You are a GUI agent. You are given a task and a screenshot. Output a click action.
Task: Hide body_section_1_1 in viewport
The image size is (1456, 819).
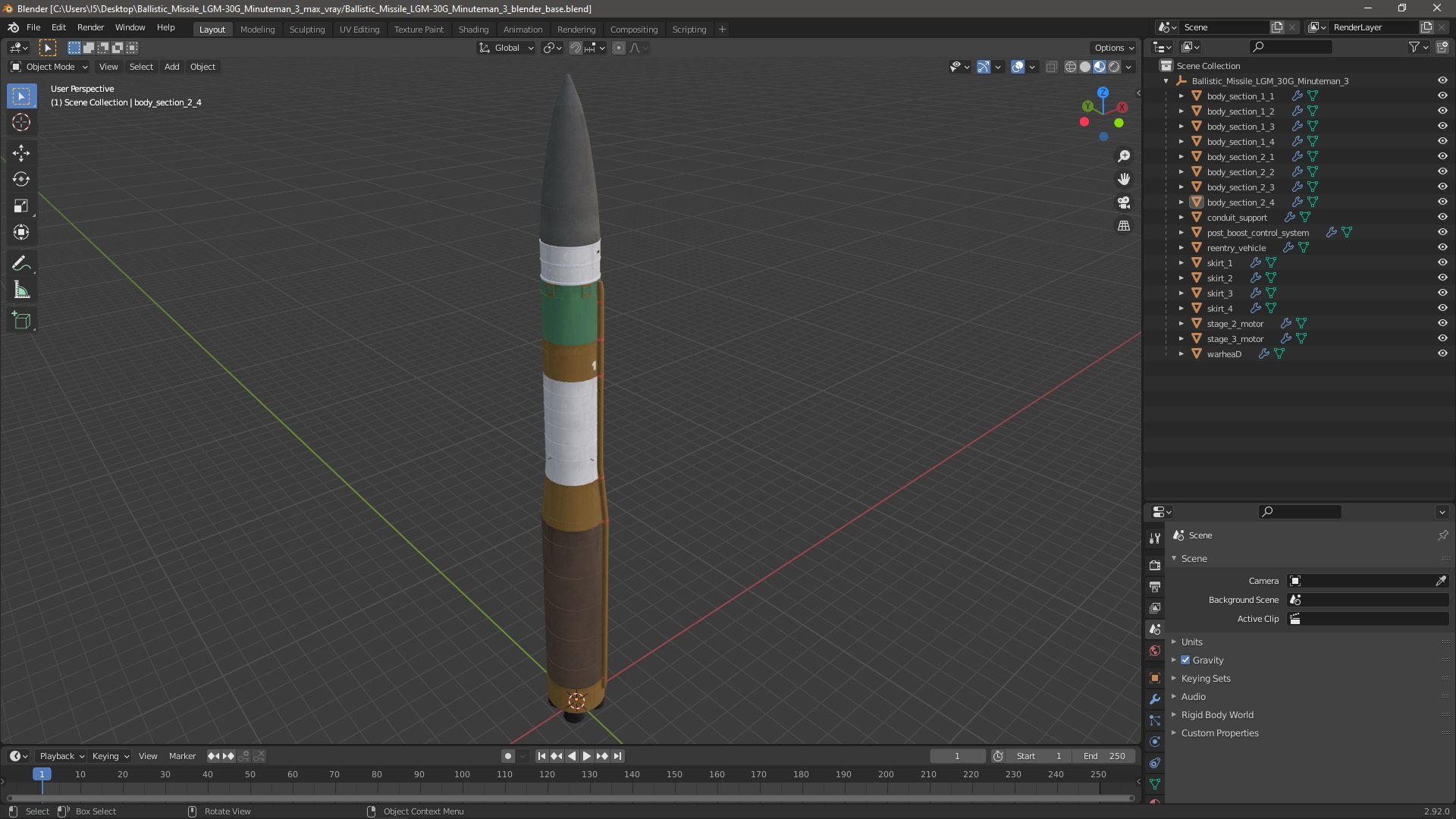point(1442,96)
